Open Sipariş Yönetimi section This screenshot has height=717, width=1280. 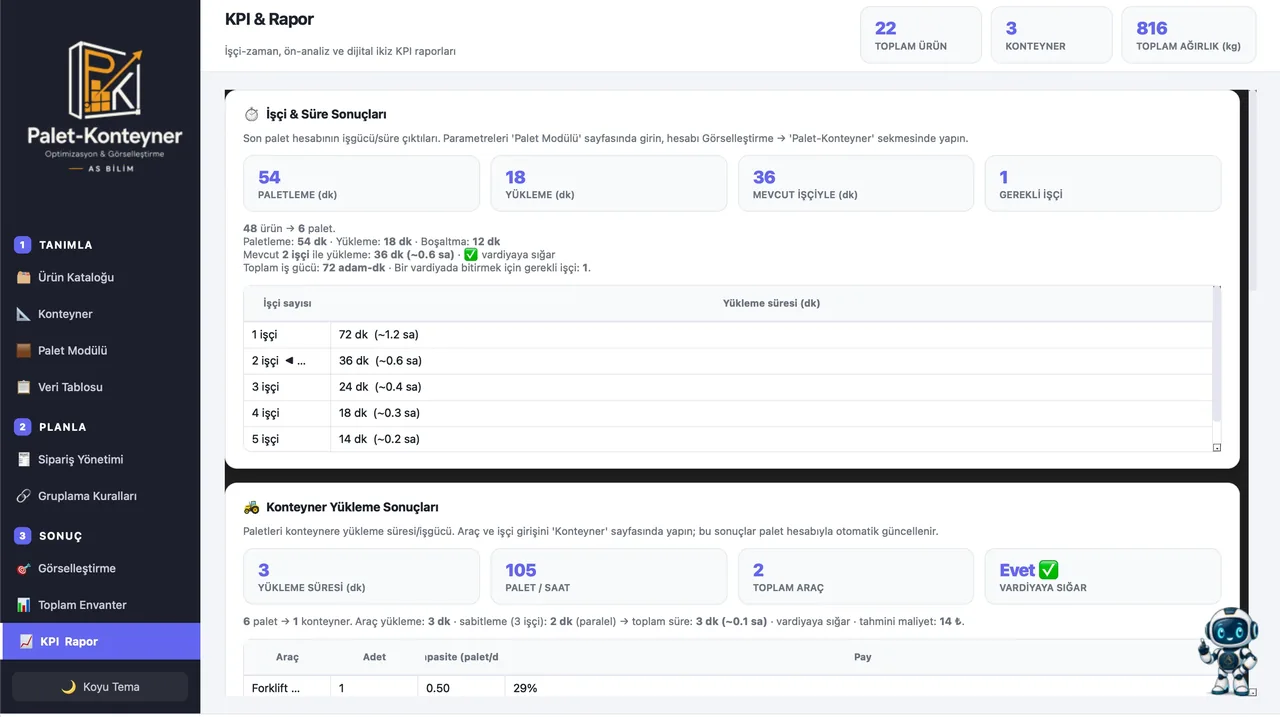[x=100, y=460]
